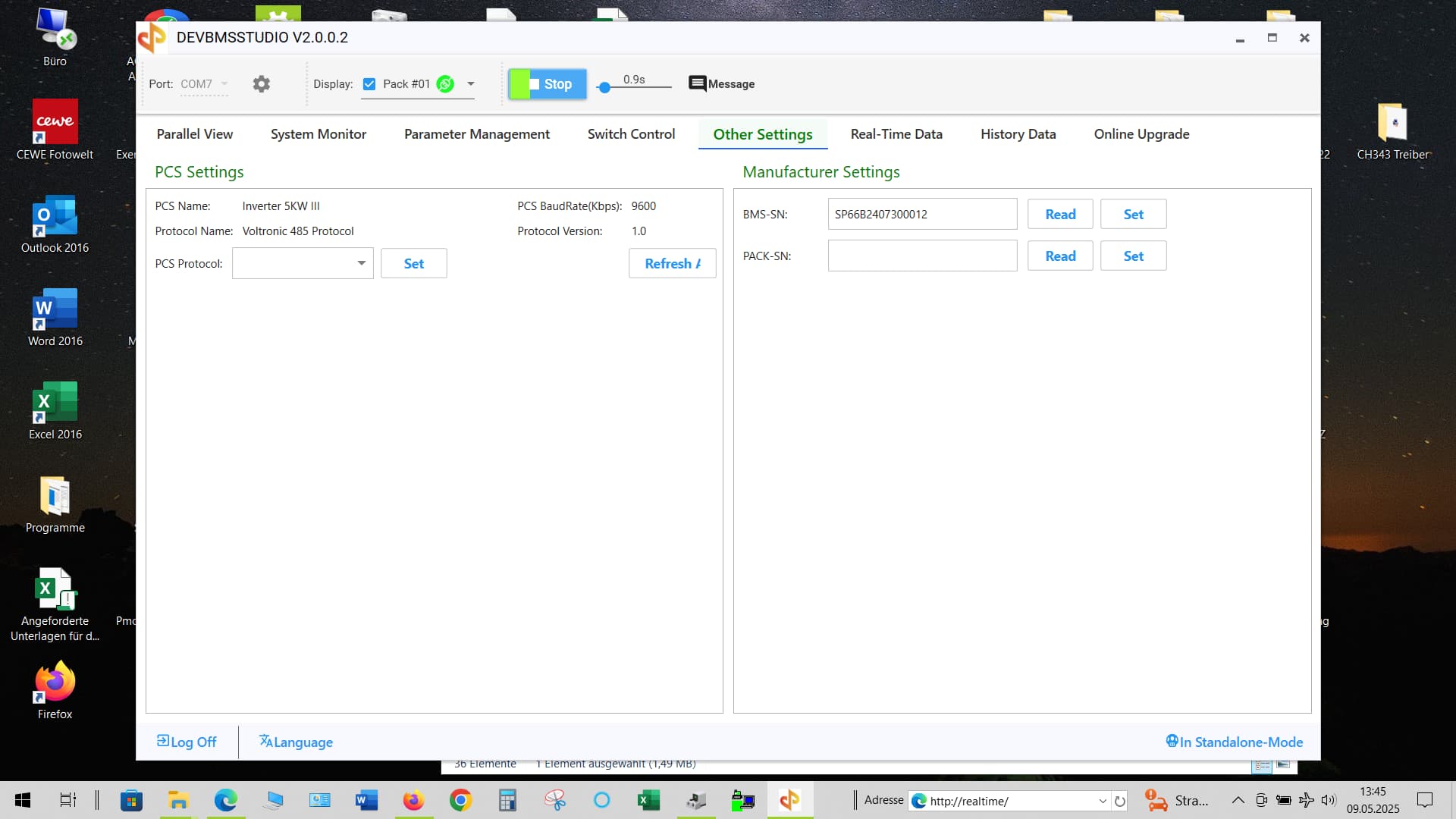Show hidden system tray icons
This screenshot has height=819, width=1456.
tap(1238, 800)
